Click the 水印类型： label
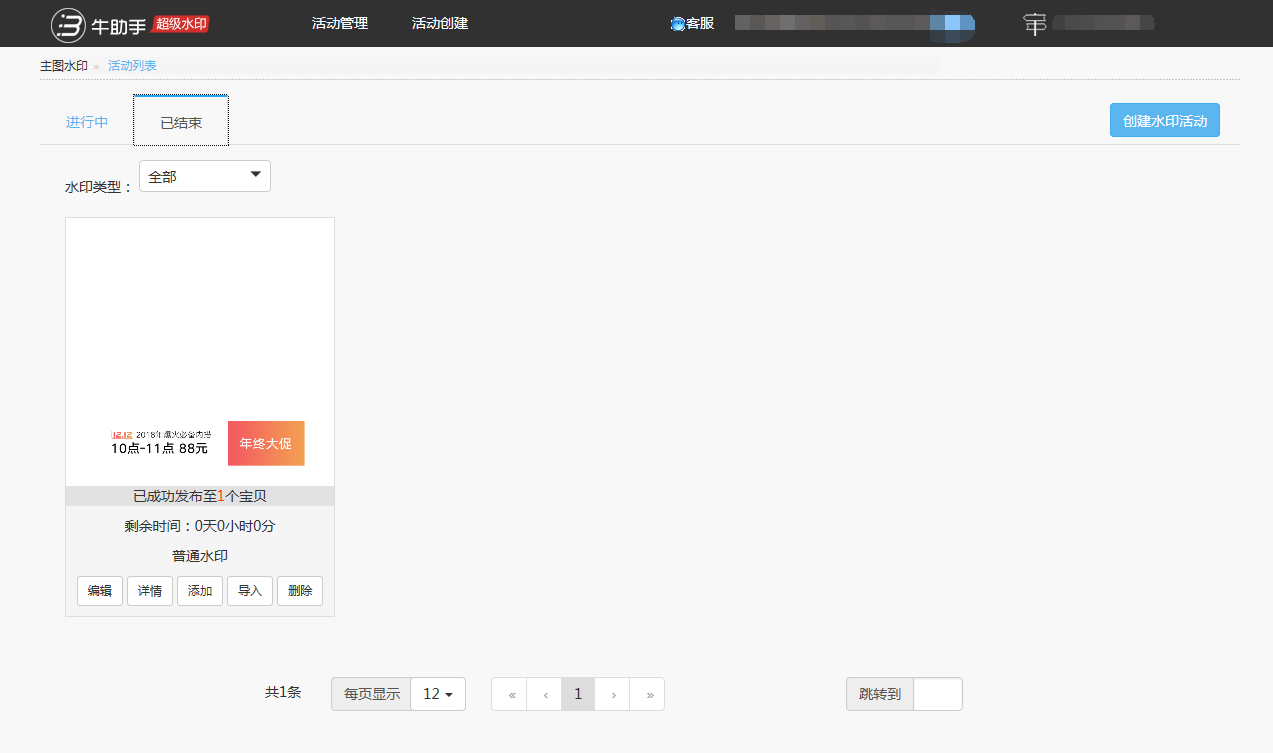 [99, 187]
